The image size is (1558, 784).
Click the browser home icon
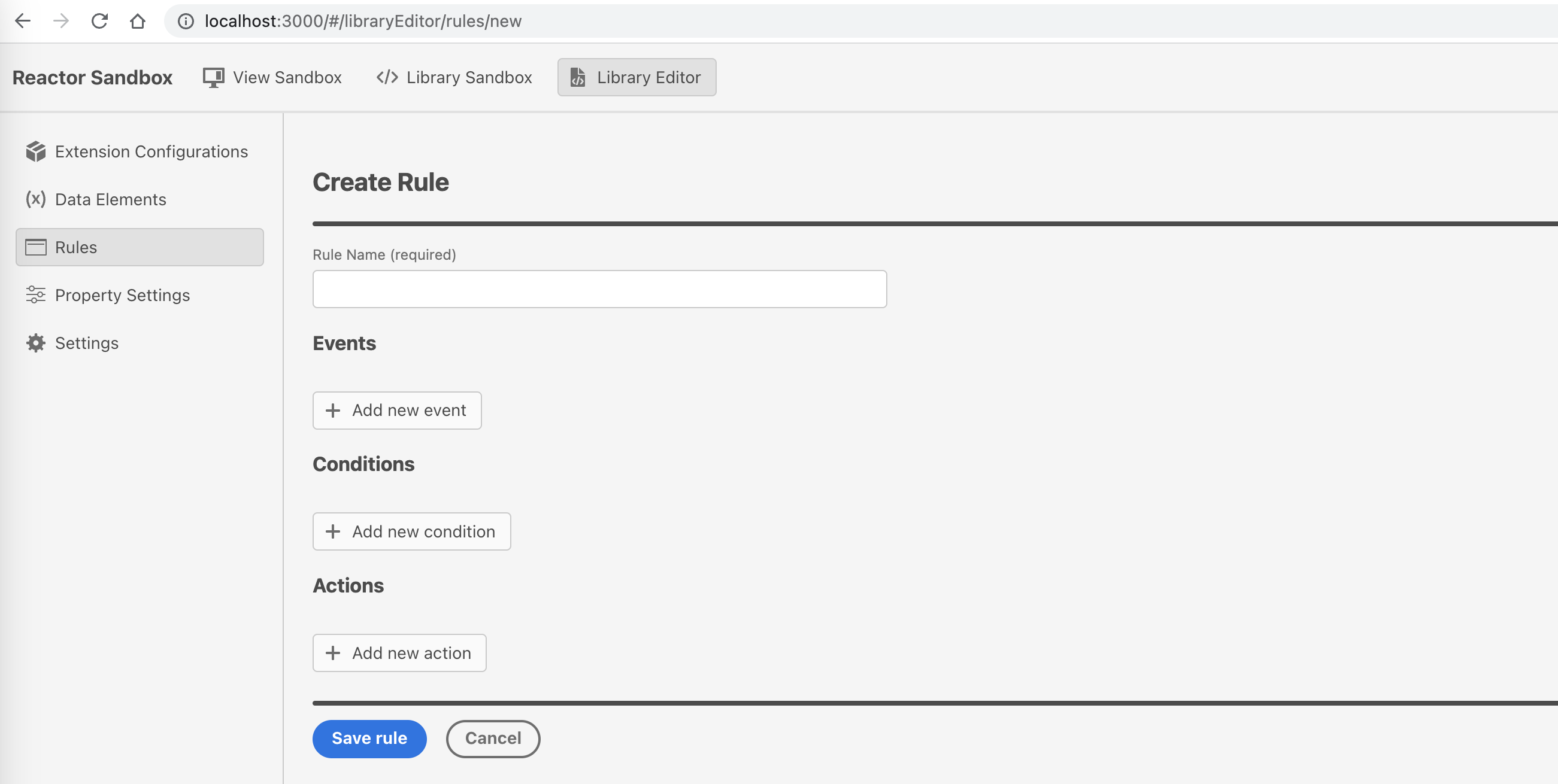138,20
